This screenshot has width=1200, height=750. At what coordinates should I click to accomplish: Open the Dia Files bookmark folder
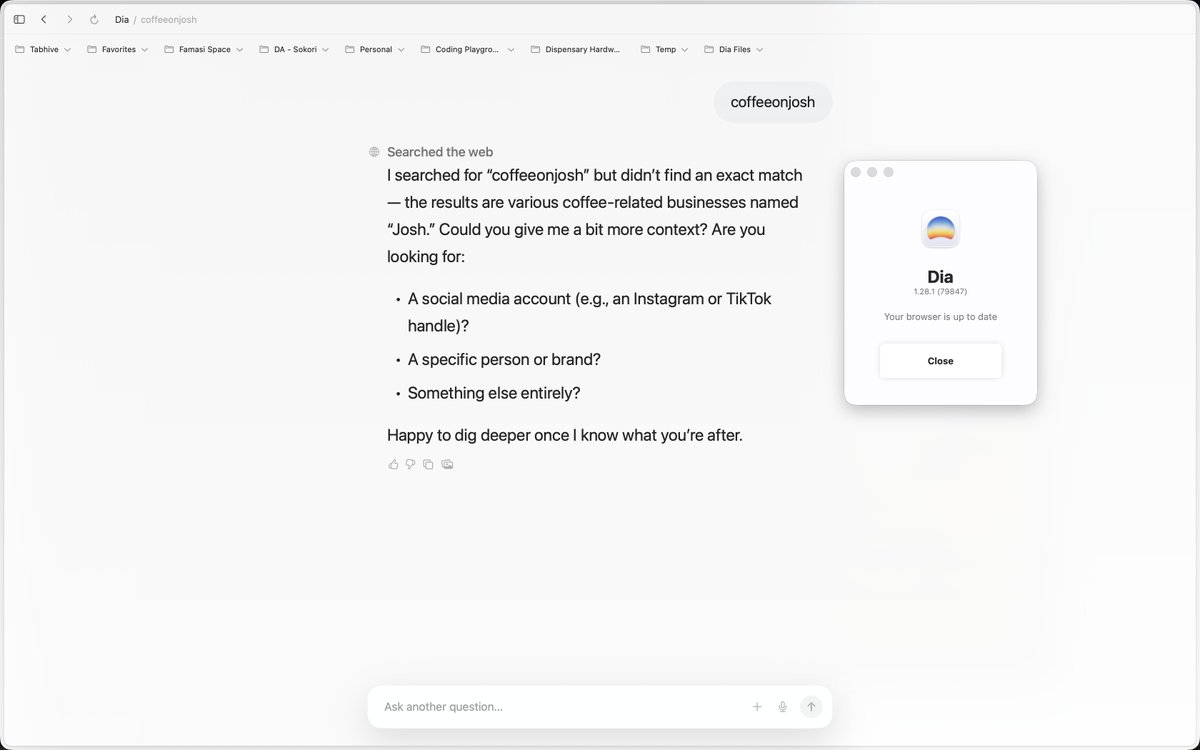pyautogui.click(x=734, y=49)
